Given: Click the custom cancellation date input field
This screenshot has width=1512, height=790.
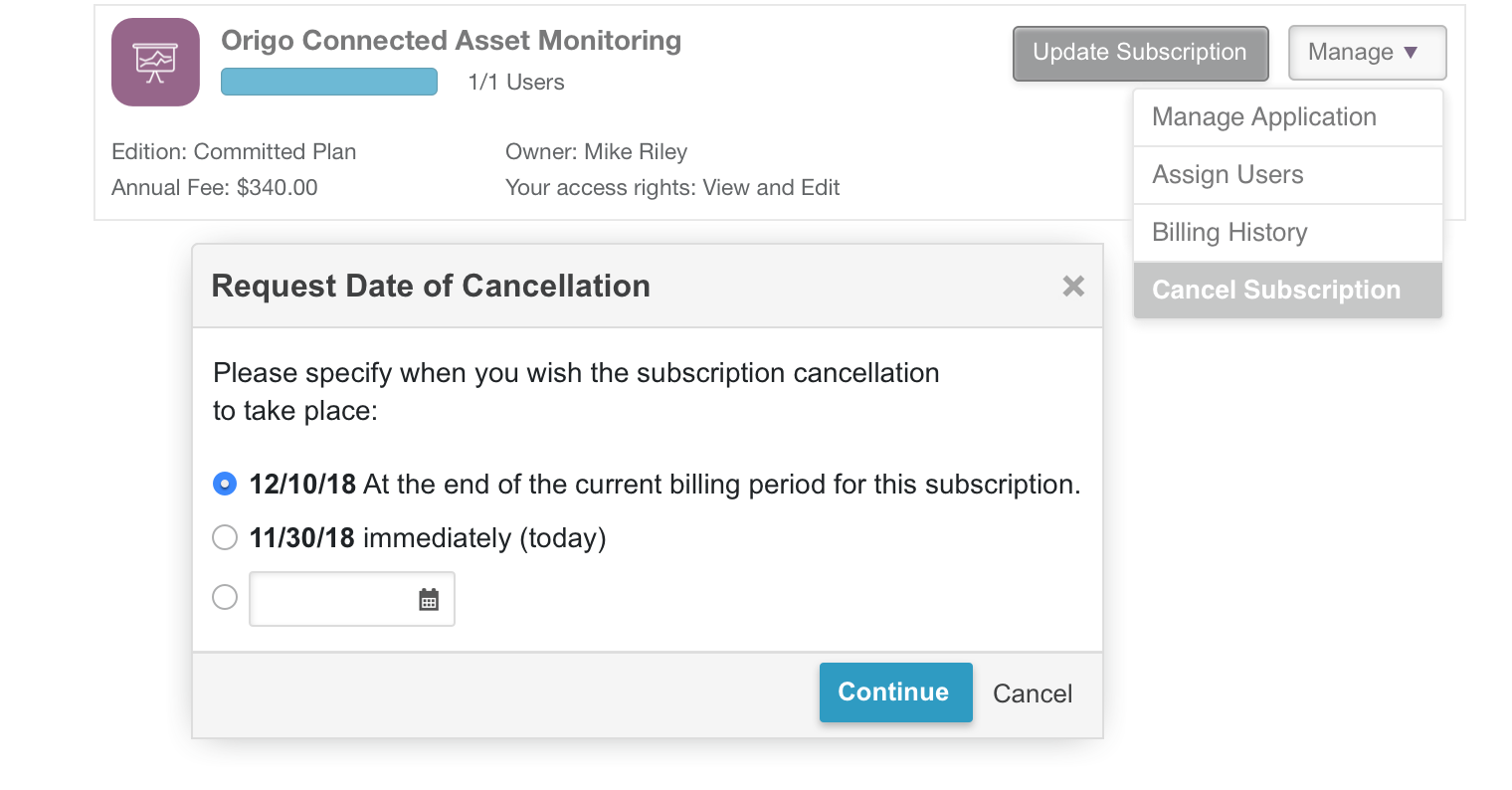Looking at the screenshot, I should pos(352,599).
